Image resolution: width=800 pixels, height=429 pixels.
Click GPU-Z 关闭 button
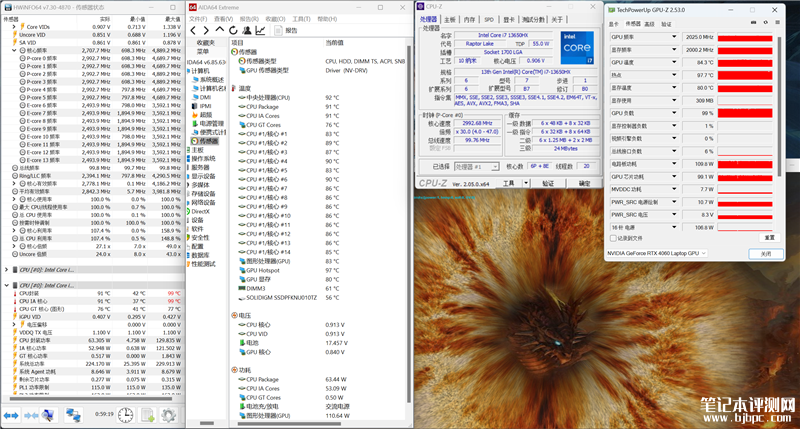click(766, 254)
